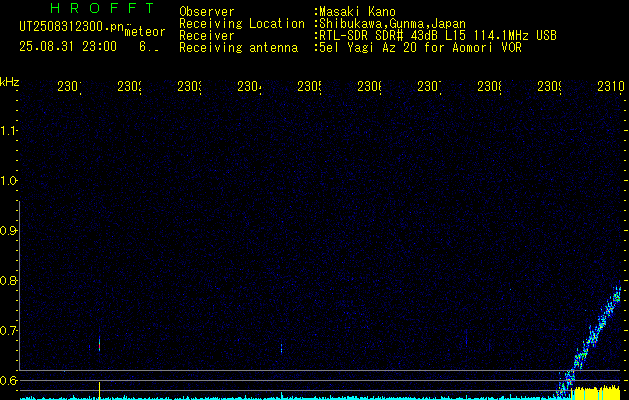Click the red meteor echo near 2301
This screenshot has width=629, height=400.
(99, 345)
